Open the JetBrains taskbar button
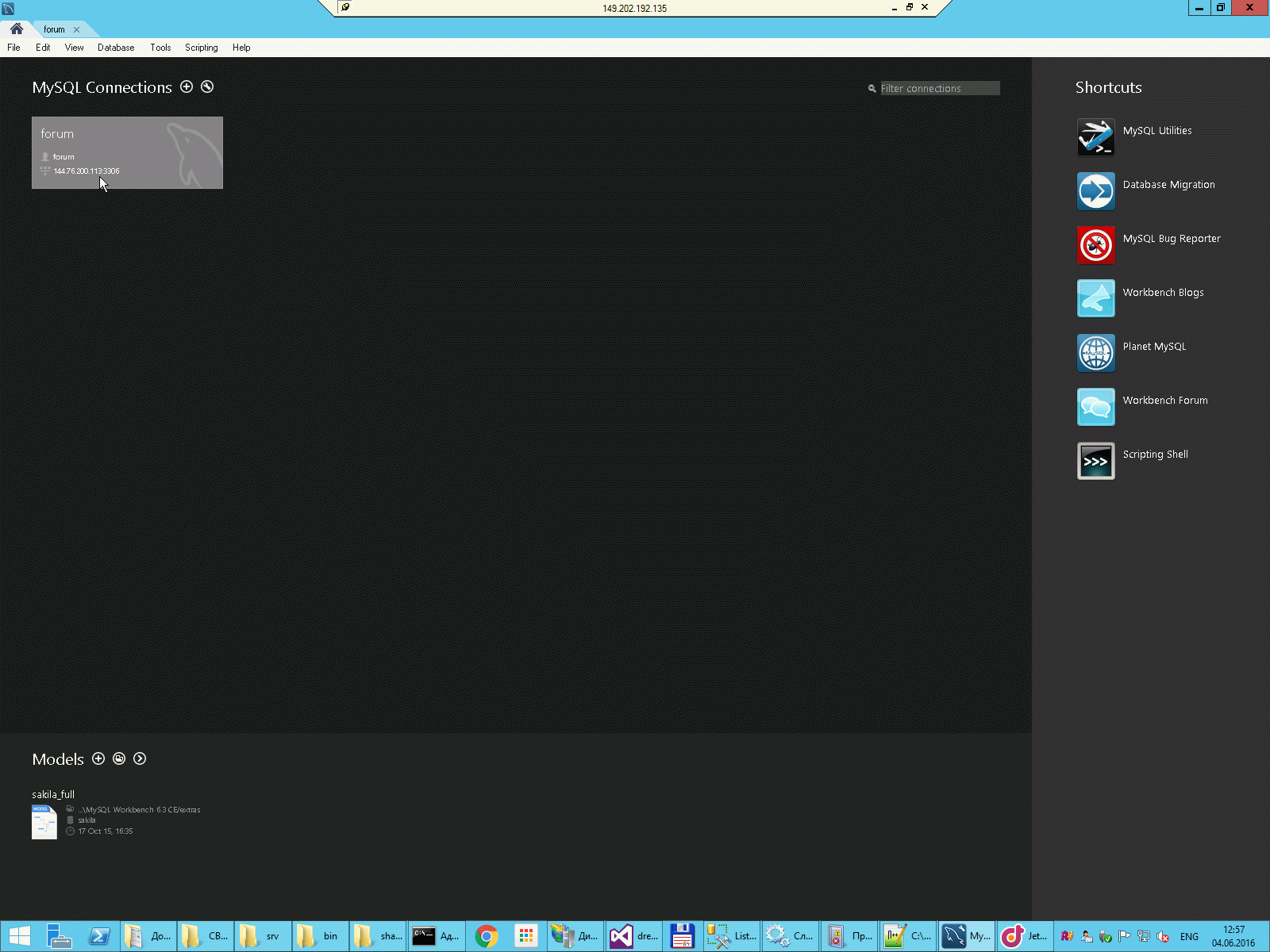 tap(1024, 937)
